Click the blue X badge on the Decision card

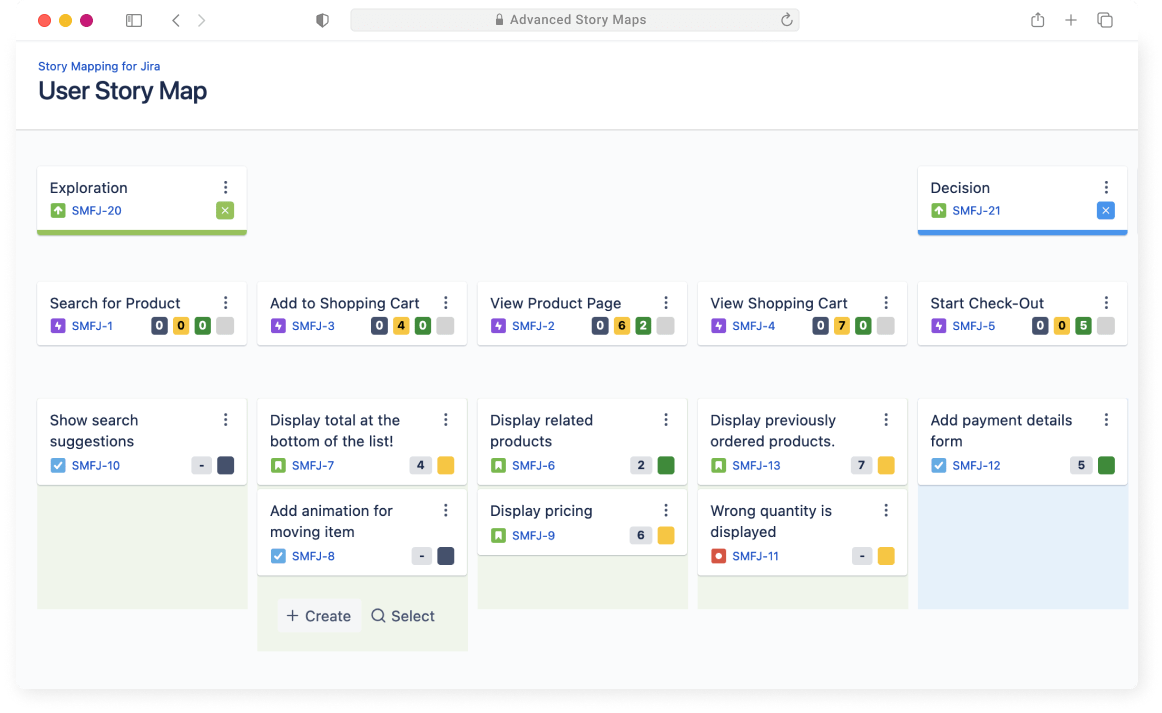1105,211
